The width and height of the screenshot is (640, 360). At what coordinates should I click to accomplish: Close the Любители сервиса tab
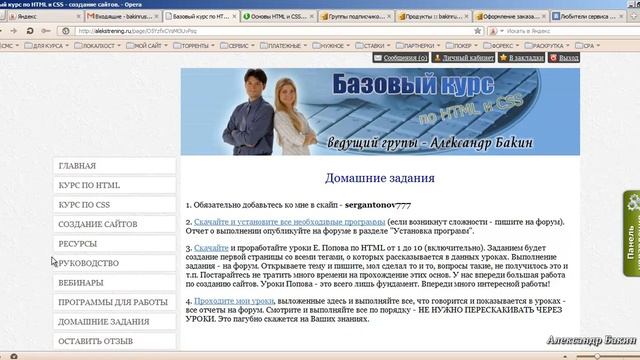[621, 17]
